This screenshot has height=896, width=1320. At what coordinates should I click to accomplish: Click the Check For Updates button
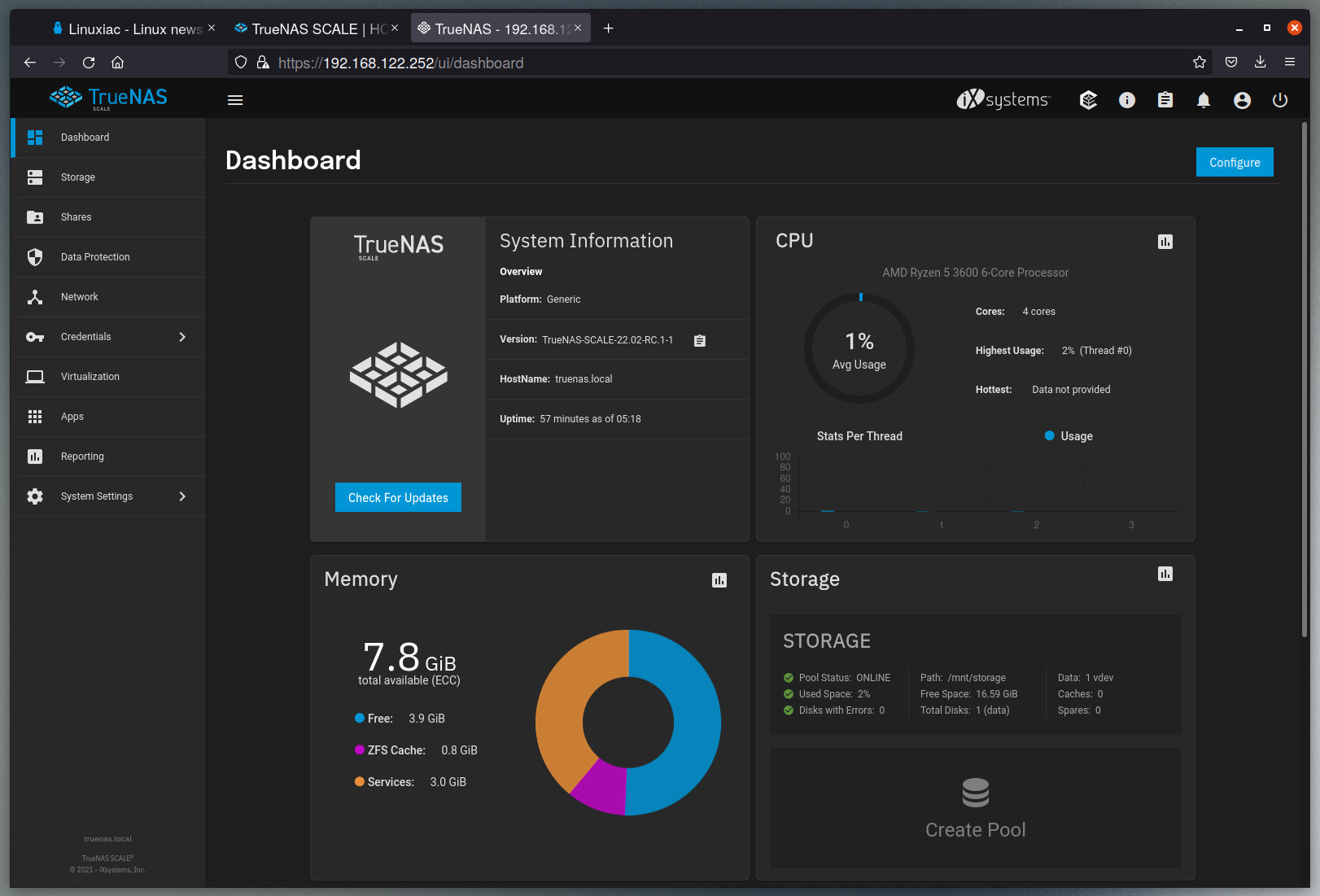(x=398, y=497)
